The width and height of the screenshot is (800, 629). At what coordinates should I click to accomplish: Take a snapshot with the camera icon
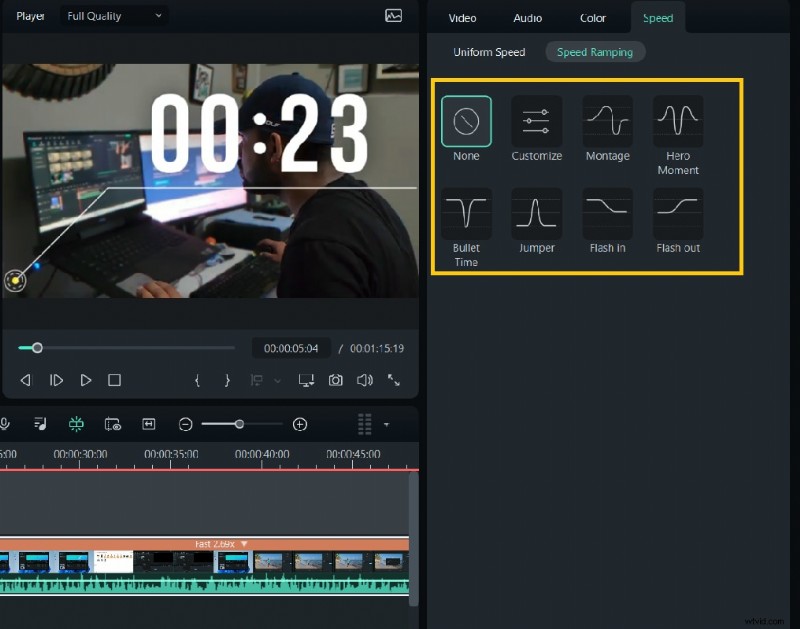(x=336, y=380)
